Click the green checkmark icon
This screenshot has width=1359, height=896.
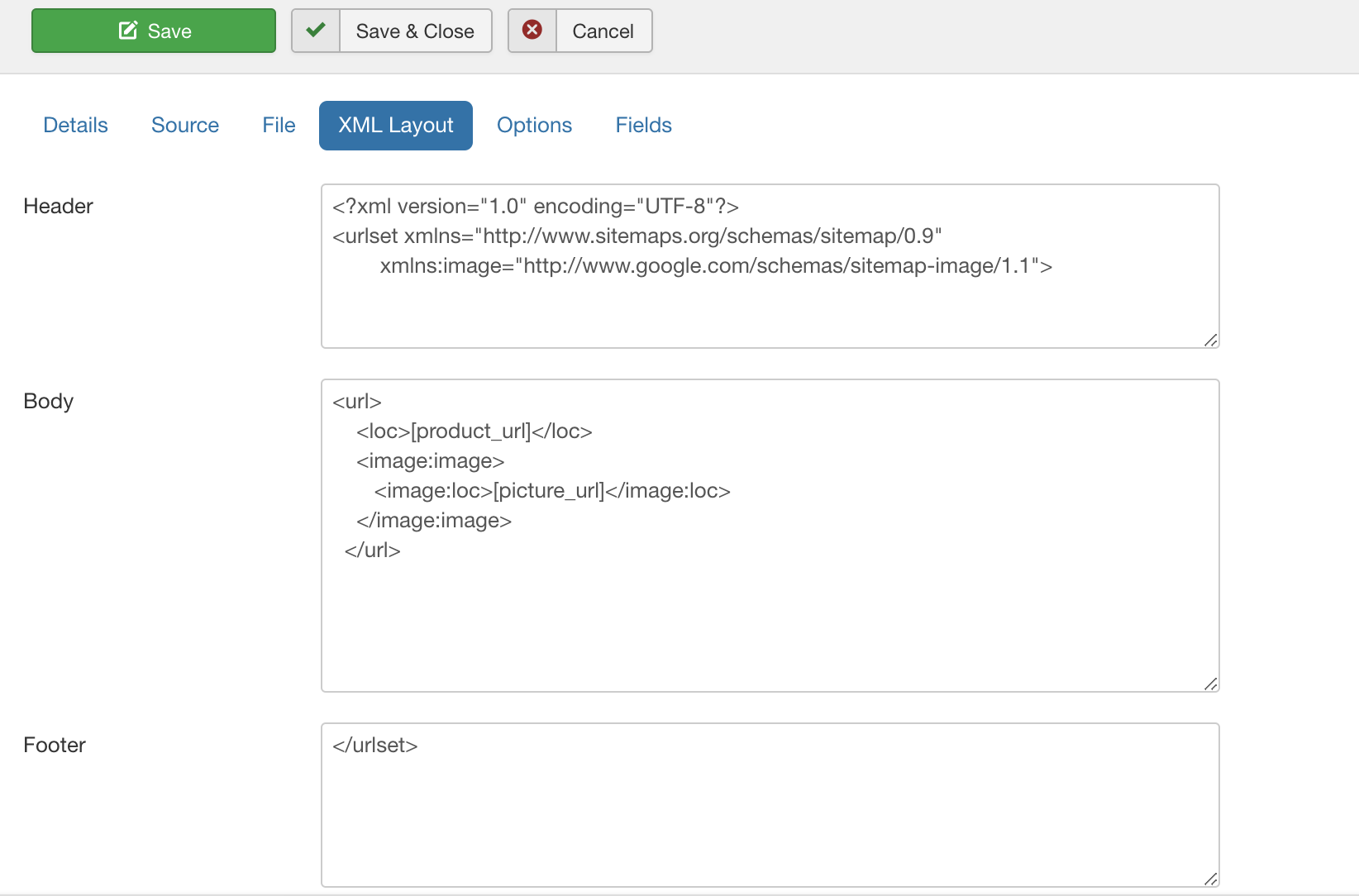point(316,31)
